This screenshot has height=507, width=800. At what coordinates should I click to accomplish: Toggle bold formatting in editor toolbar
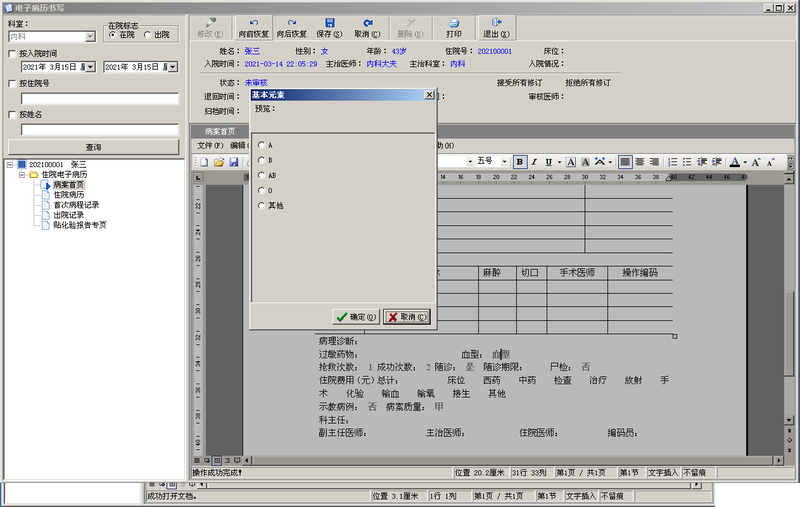pos(519,162)
